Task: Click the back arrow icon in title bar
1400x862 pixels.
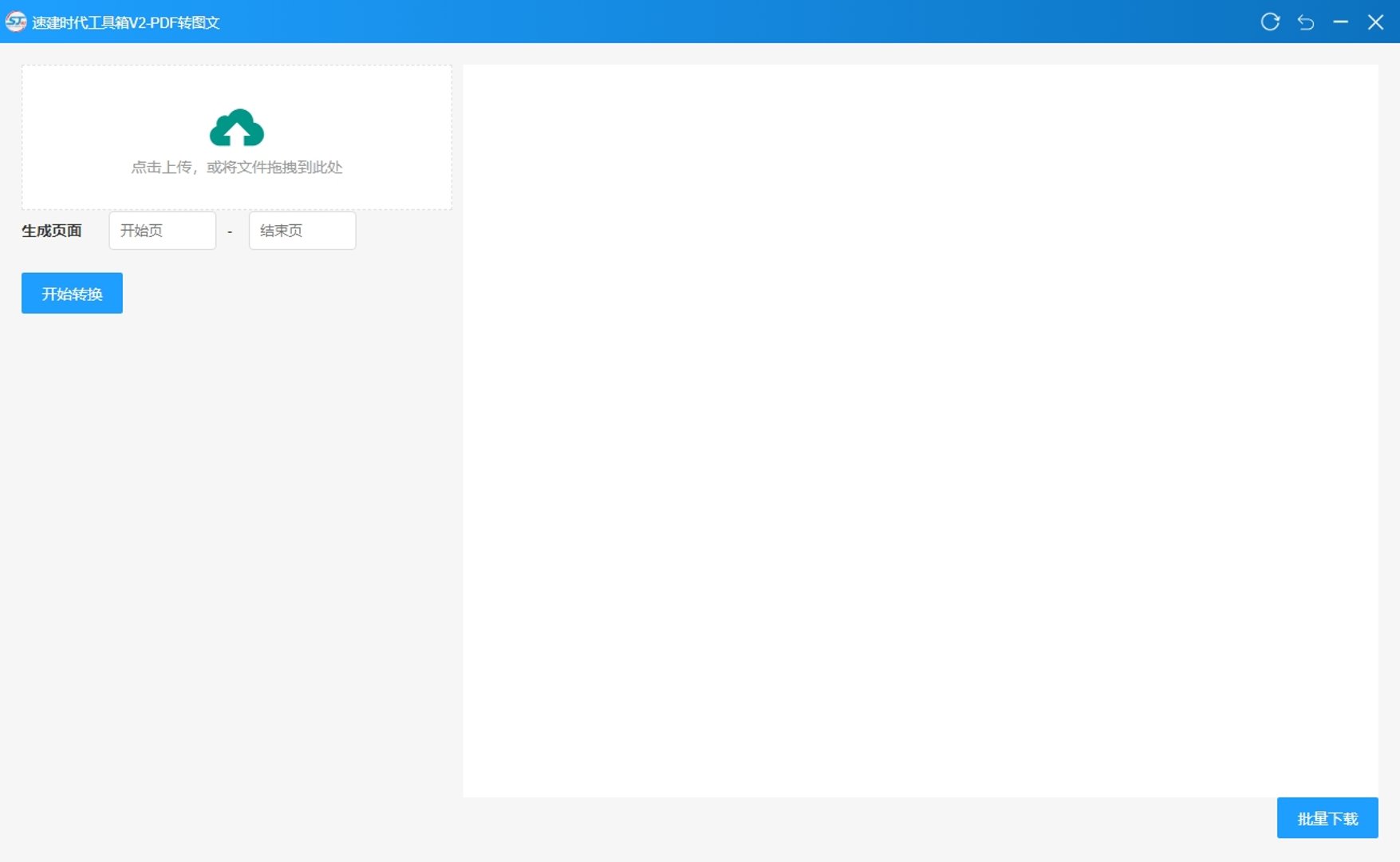Action: coord(1306,22)
